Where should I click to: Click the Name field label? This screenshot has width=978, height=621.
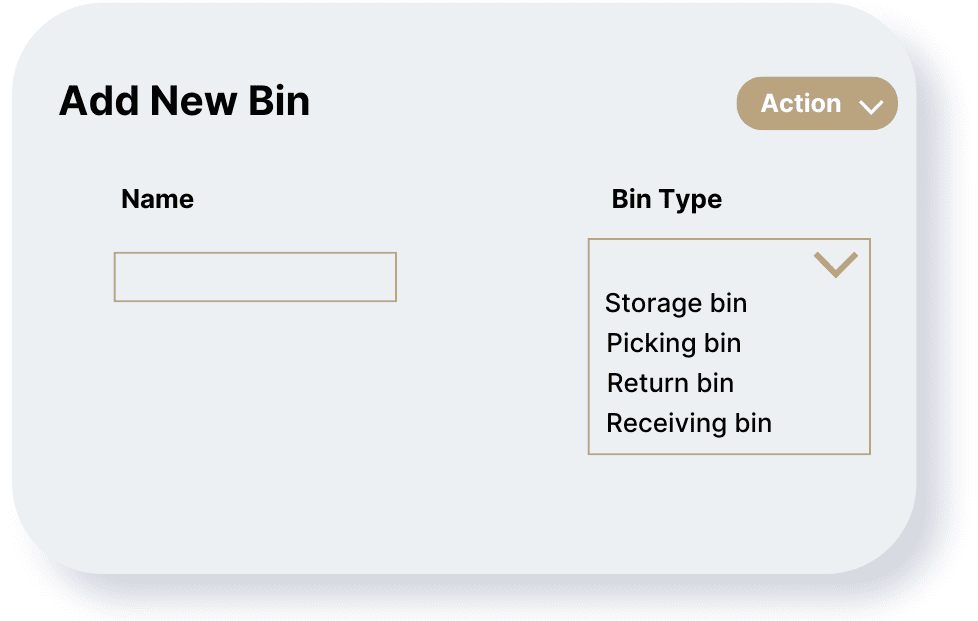click(x=157, y=199)
